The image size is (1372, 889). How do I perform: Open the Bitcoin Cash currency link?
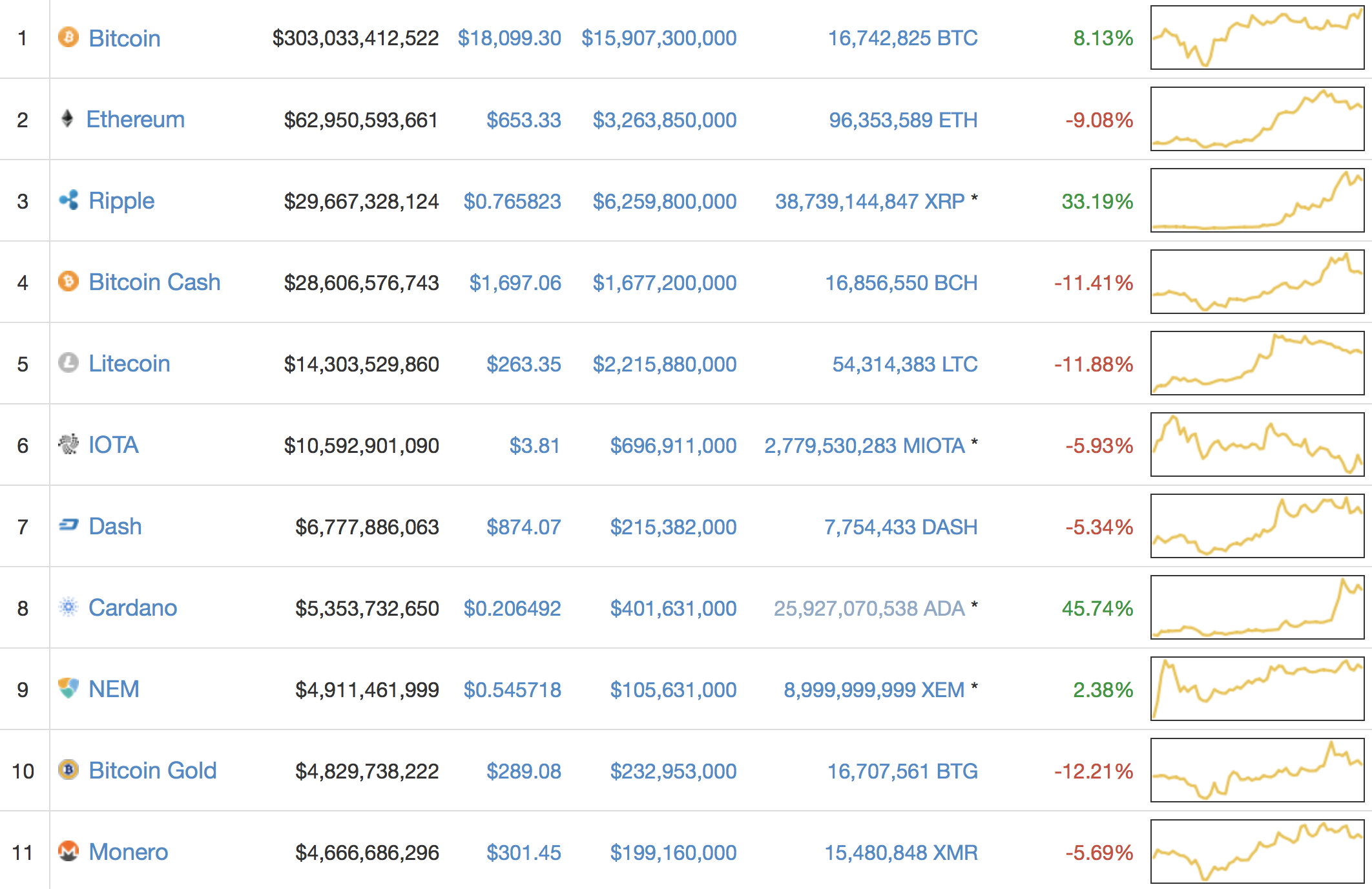pos(154,282)
